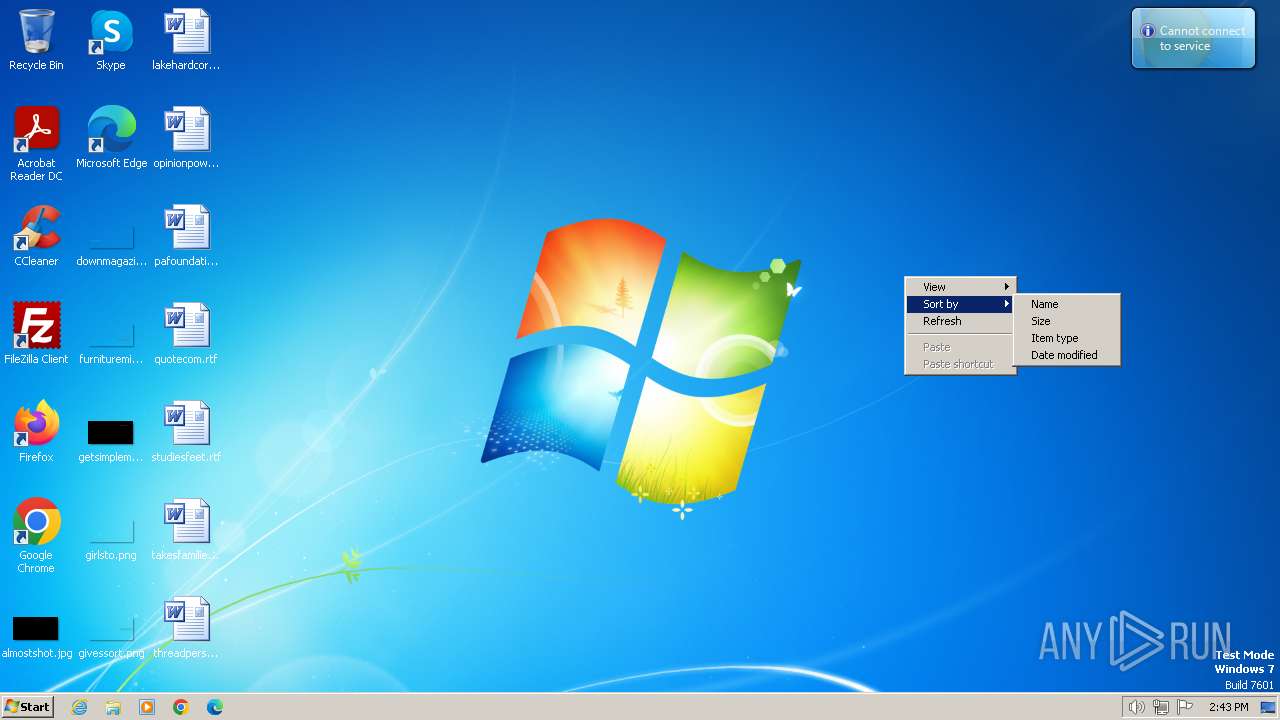The height and width of the screenshot is (720, 1280).
Task: Click the taskbar clock showing 2:43 PM
Action: tap(1228, 707)
